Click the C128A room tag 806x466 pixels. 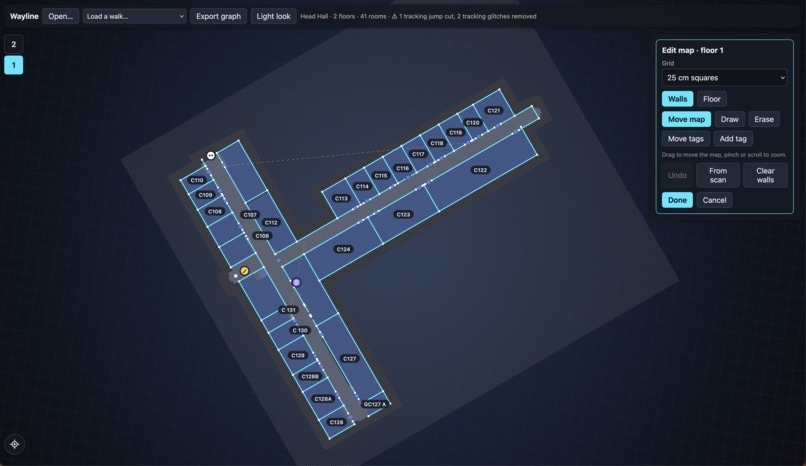pos(323,399)
